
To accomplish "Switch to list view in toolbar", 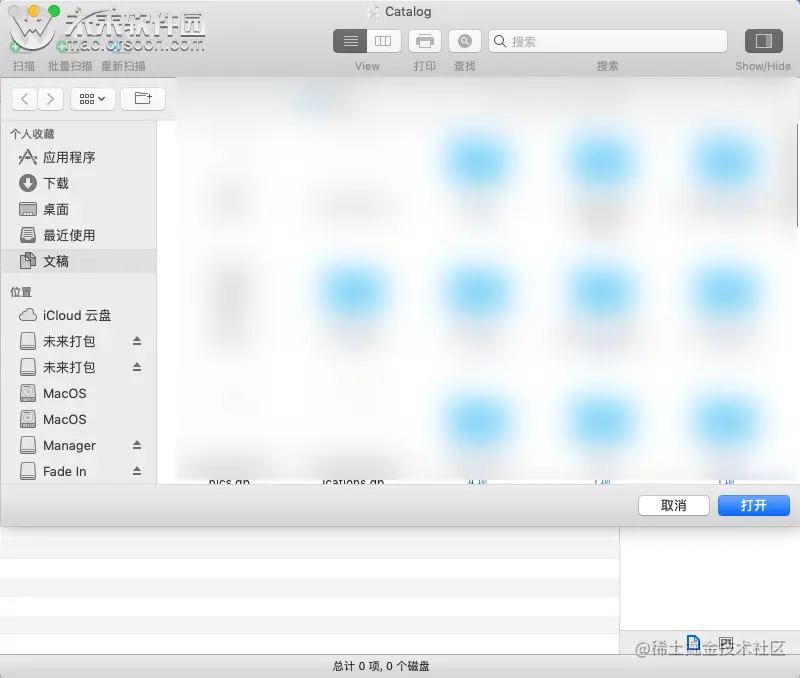I will 350,41.
